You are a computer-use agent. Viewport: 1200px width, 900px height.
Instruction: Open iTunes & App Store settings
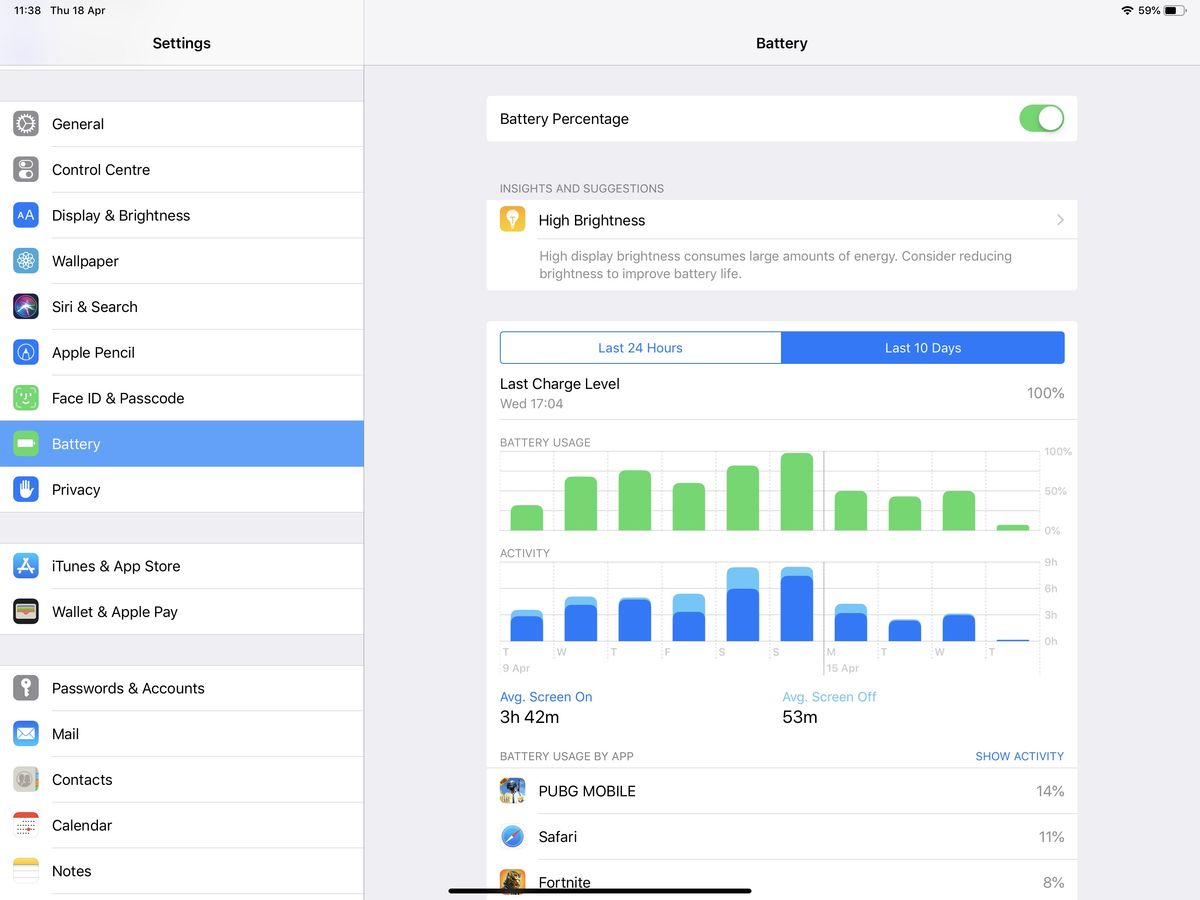pyautogui.click(x=115, y=566)
